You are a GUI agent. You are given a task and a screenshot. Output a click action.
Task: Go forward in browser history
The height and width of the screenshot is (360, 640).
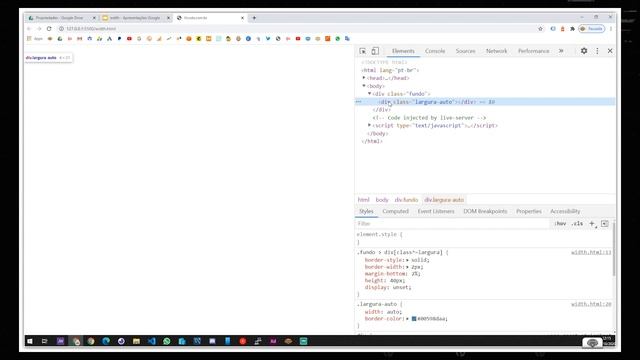pyautogui.click(x=39, y=29)
